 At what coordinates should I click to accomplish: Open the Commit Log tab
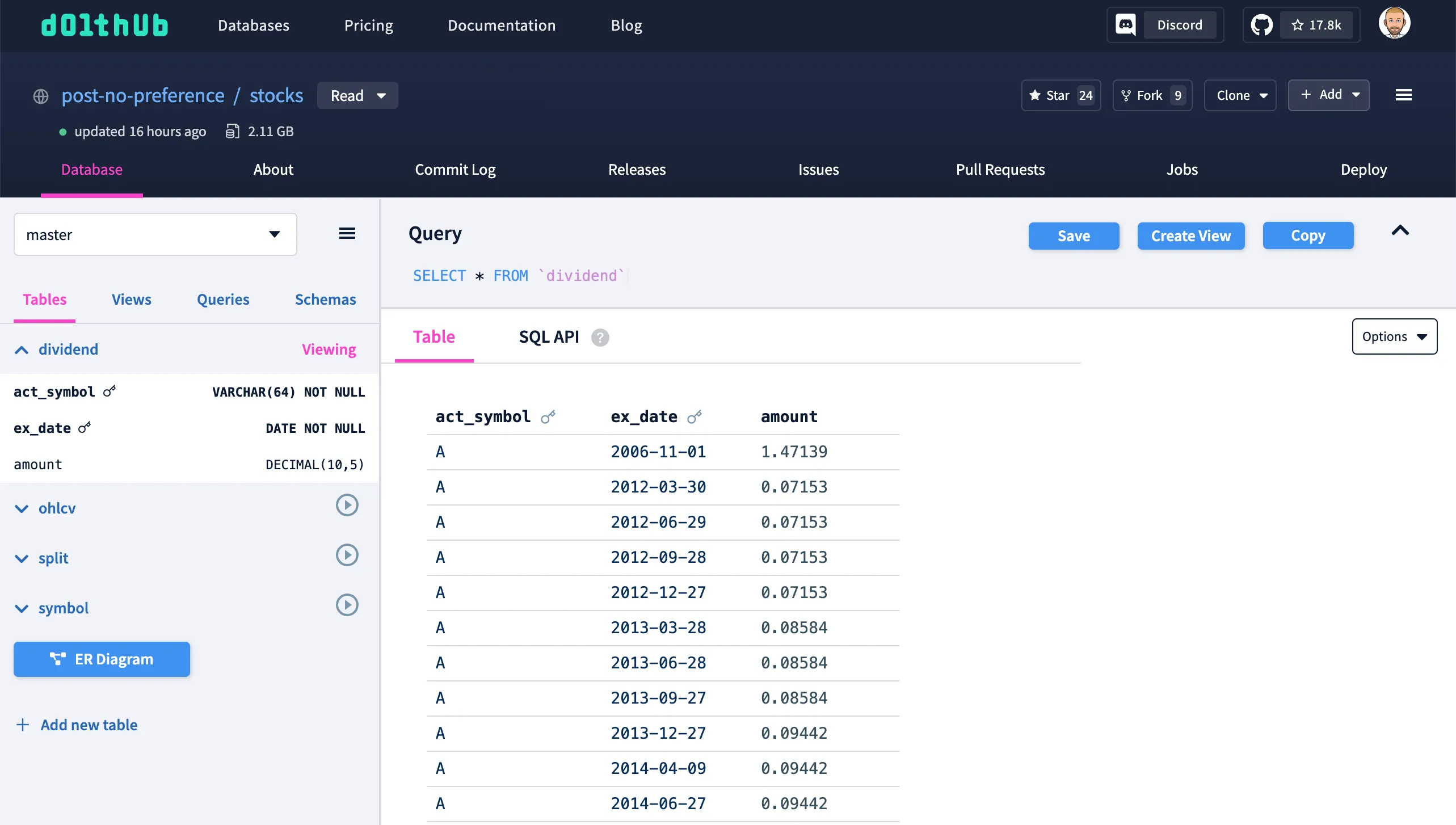(455, 170)
